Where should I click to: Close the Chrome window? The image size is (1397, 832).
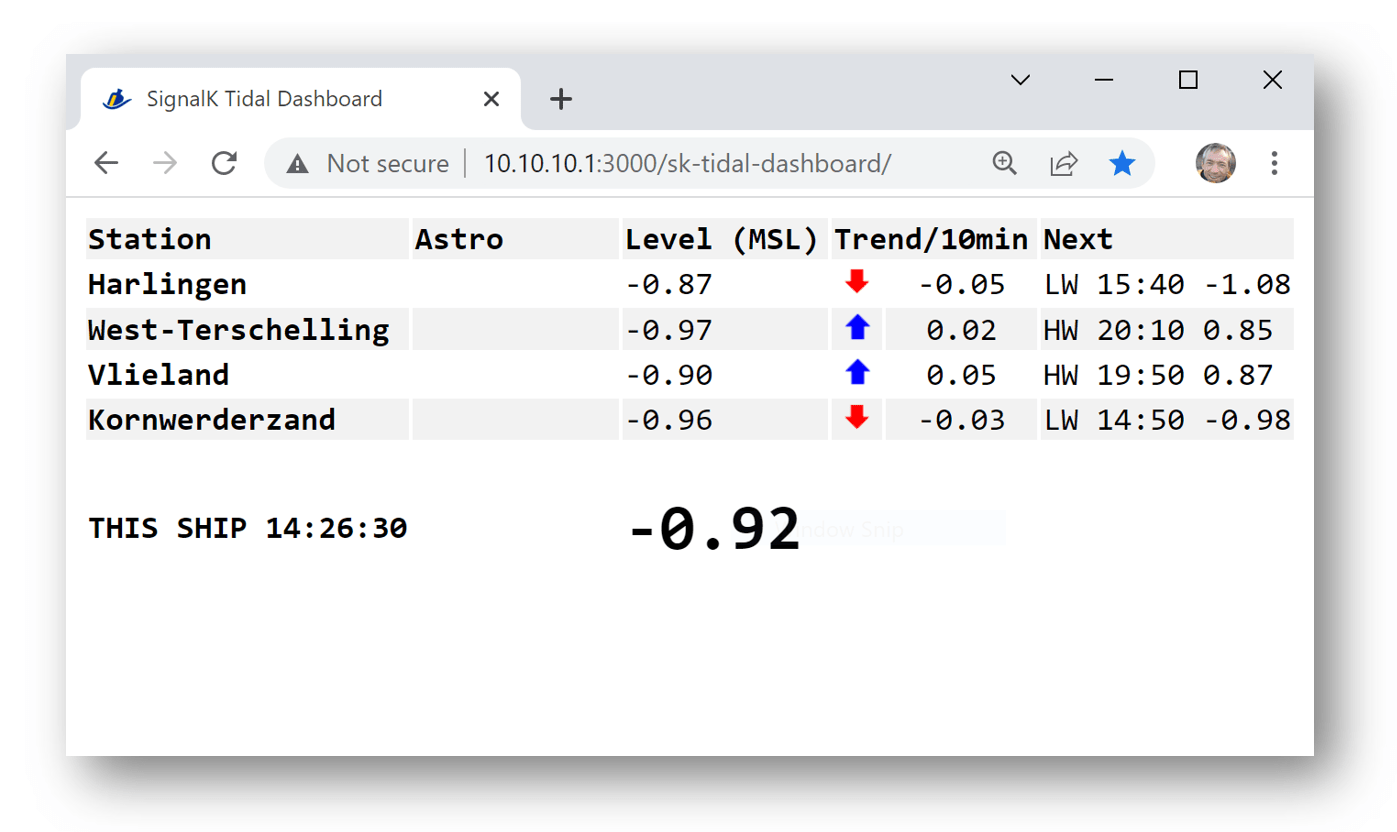click(x=1272, y=80)
